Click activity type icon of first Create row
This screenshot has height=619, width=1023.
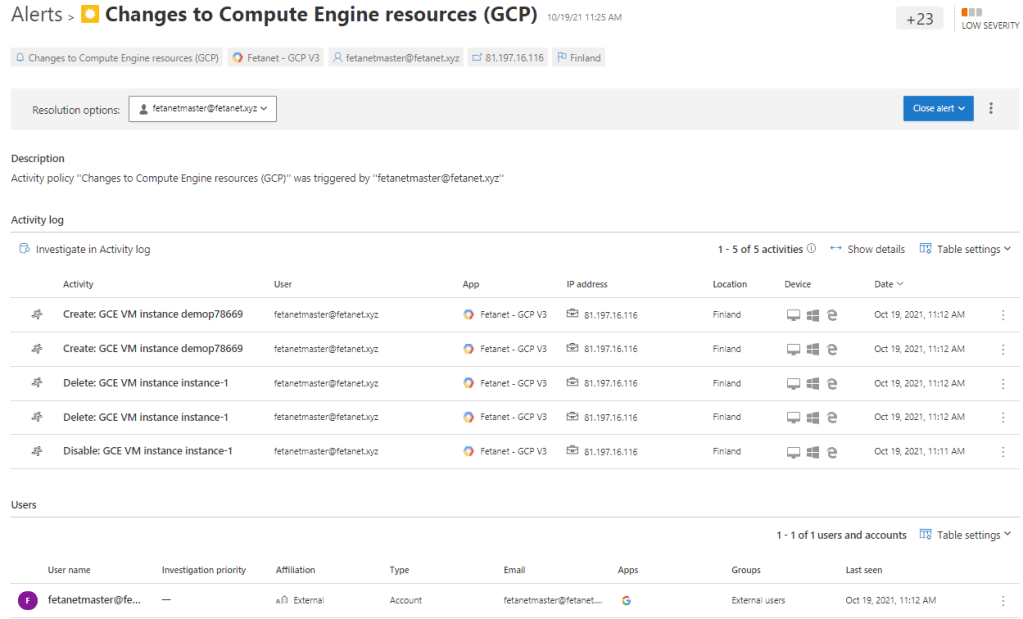tap(37, 315)
